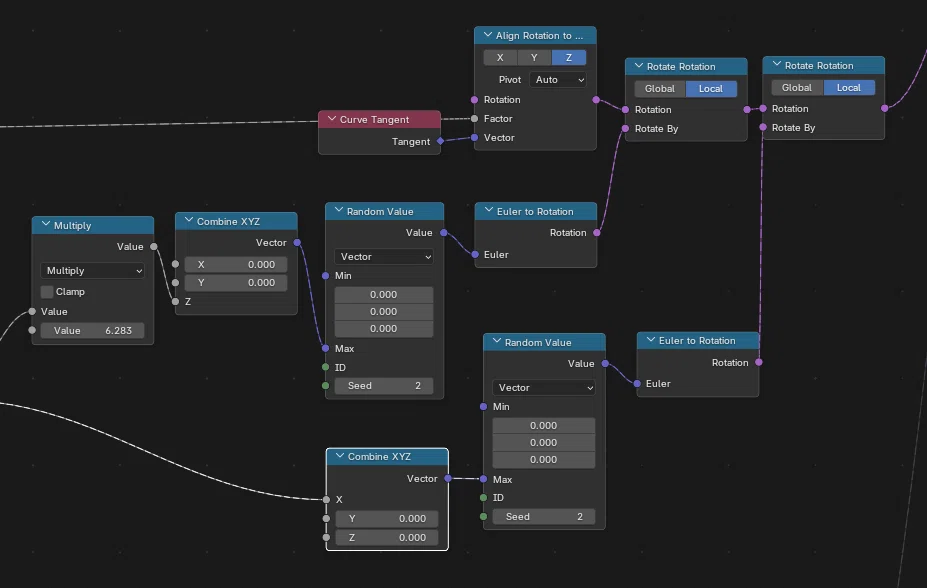Click the Seed field in right Random Value
Viewport: 927px width, 588px height.
(543, 517)
